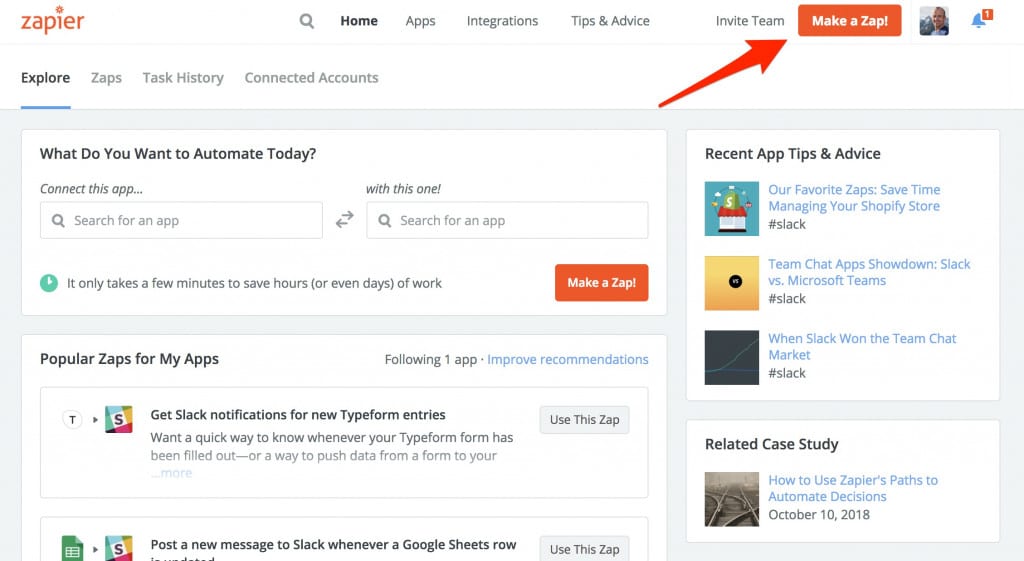Image resolution: width=1024 pixels, height=561 pixels.
Task: Click #slack tag under Showdown article
Action: pyautogui.click(x=787, y=298)
